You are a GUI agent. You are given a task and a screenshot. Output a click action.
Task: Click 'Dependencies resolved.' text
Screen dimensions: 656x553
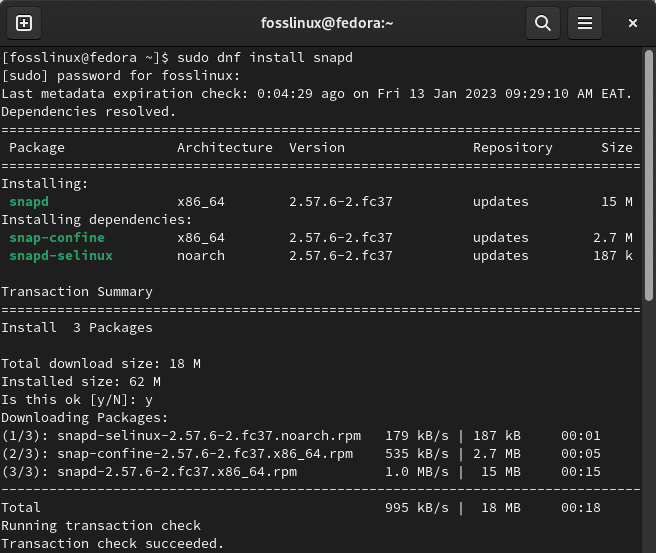89,112
